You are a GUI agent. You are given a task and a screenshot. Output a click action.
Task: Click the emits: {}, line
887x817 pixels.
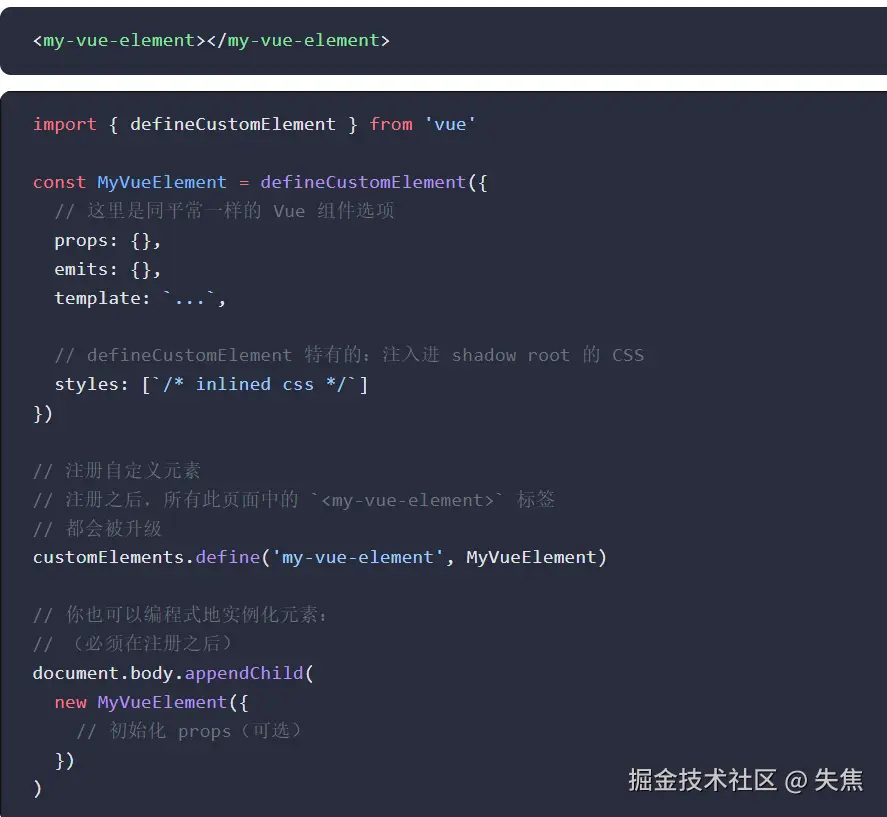107,269
